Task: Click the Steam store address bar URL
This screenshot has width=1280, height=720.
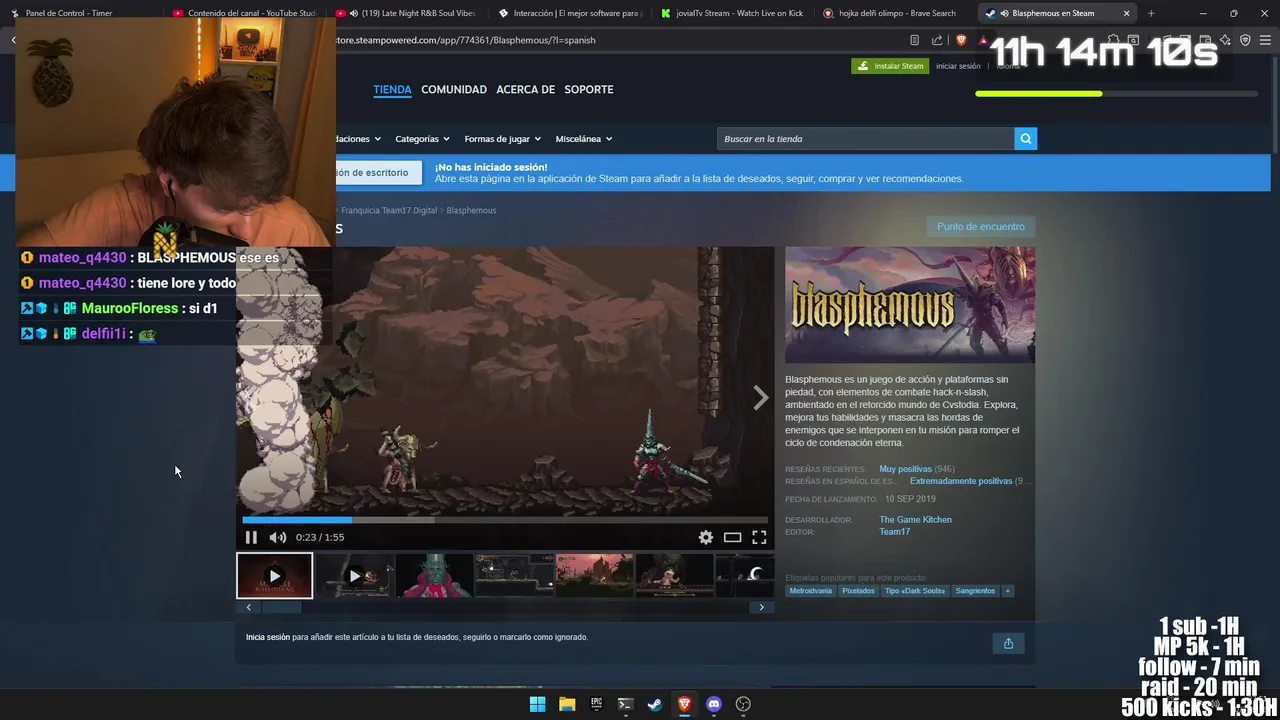Action: (465, 40)
